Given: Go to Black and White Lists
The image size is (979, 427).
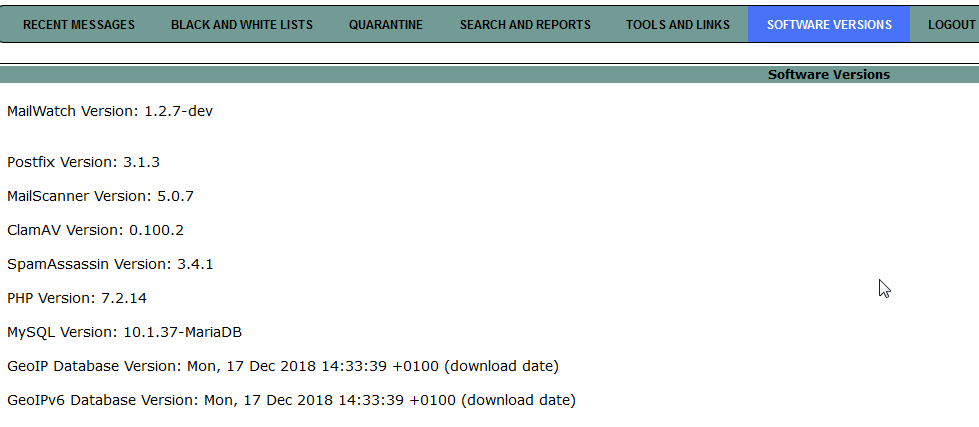Looking at the screenshot, I should pyautogui.click(x=242, y=24).
